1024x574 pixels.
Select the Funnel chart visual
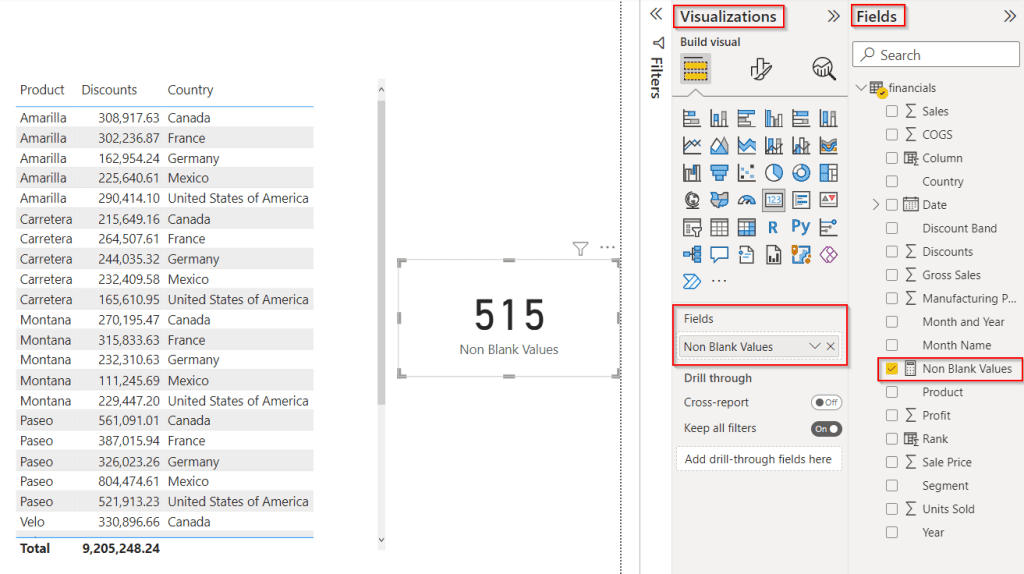point(719,173)
